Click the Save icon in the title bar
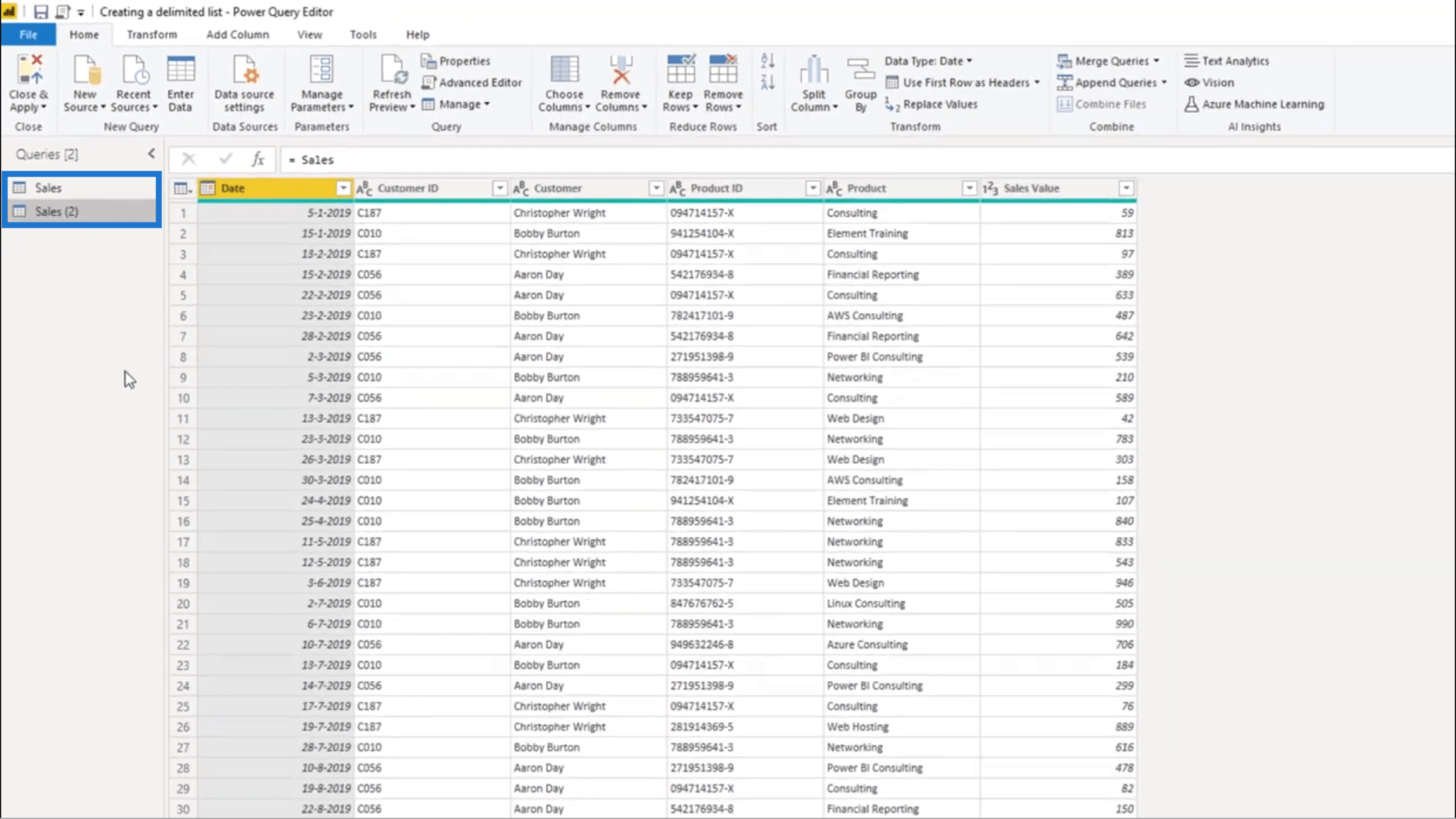Image resolution: width=1456 pixels, height=819 pixels. [x=41, y=12]
